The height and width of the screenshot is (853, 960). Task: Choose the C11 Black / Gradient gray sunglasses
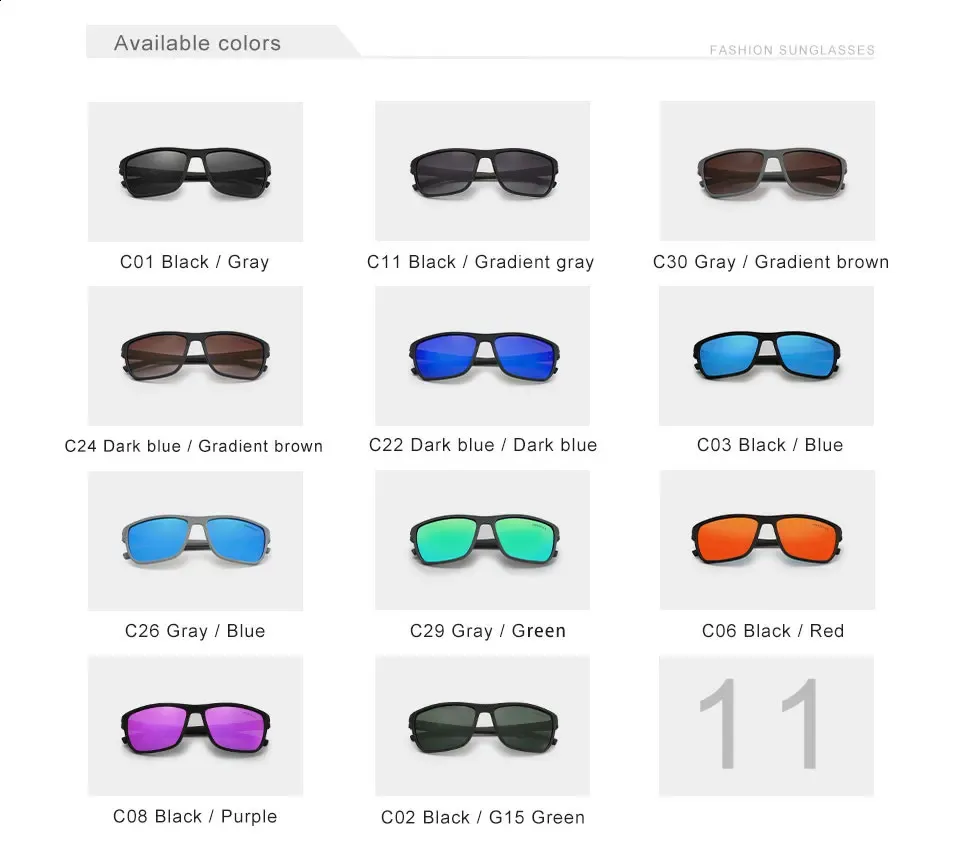coord(482,171)
